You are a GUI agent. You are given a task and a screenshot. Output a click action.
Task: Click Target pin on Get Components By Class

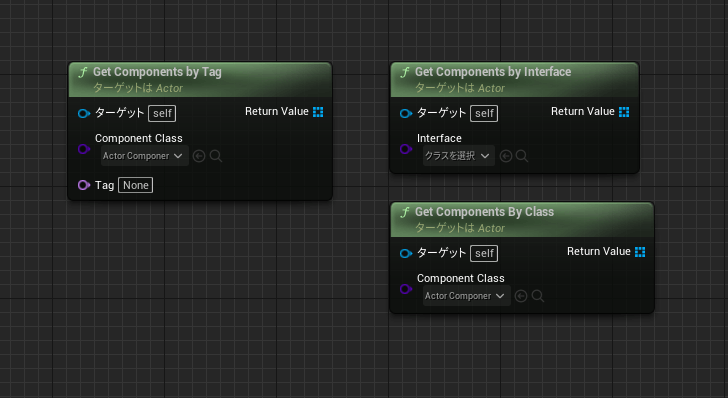(405, 254)
